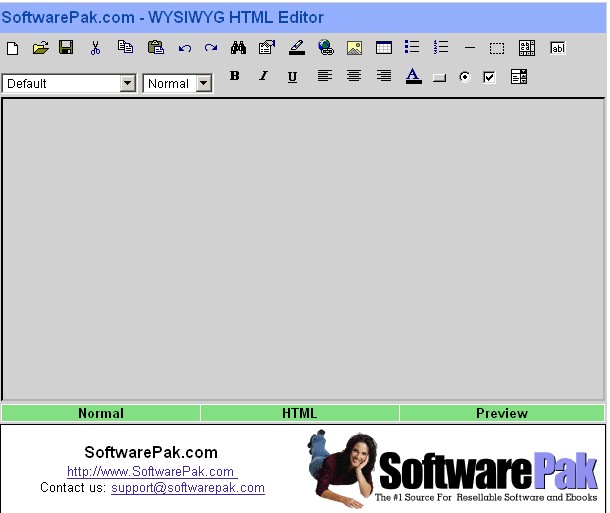Click the Paste clipboard icon
This screenshot has height=513, width=610.
pyautogui.click(x=155, y=48)
